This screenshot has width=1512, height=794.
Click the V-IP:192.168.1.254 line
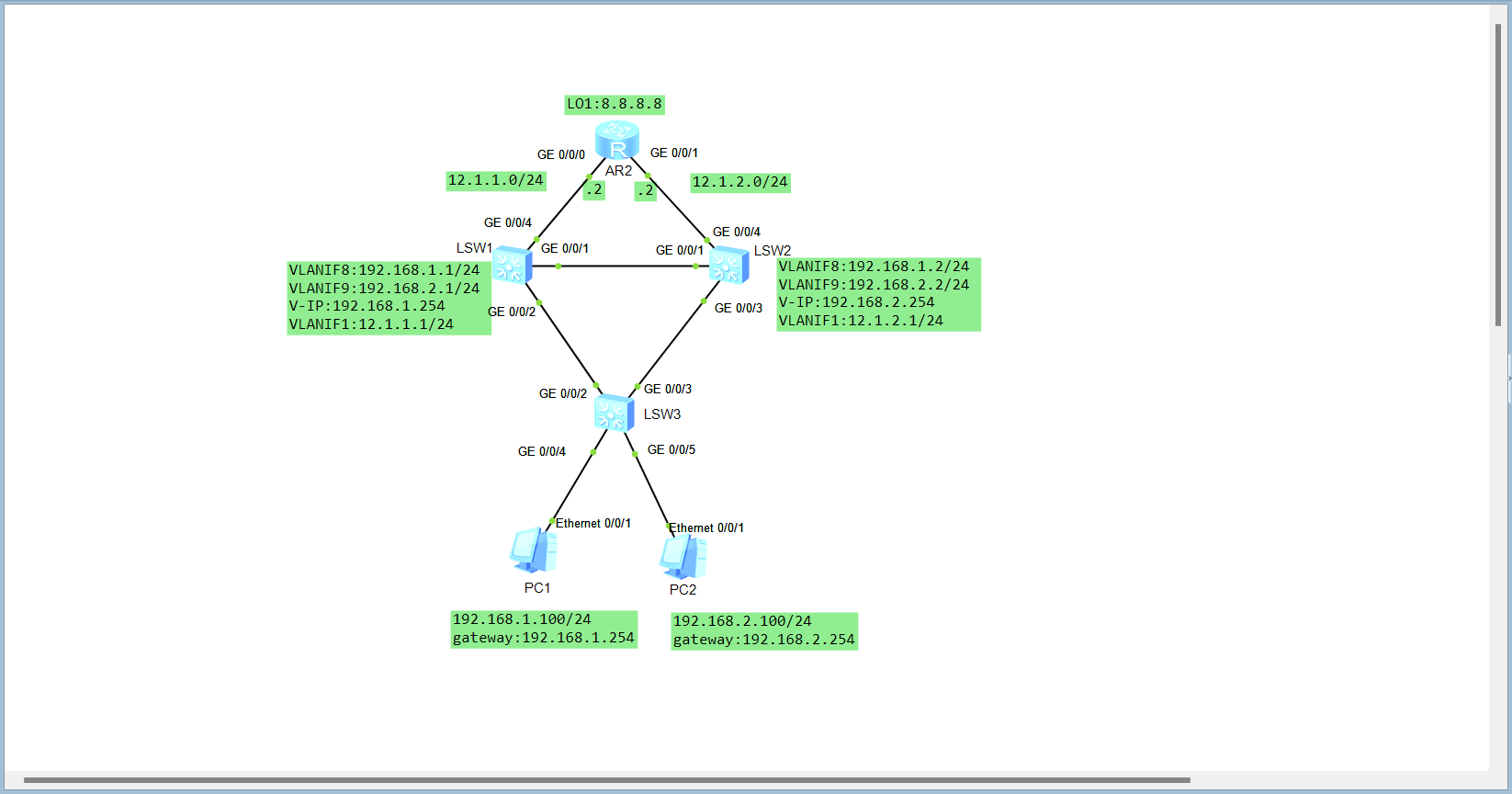click(x=367, y=306)
